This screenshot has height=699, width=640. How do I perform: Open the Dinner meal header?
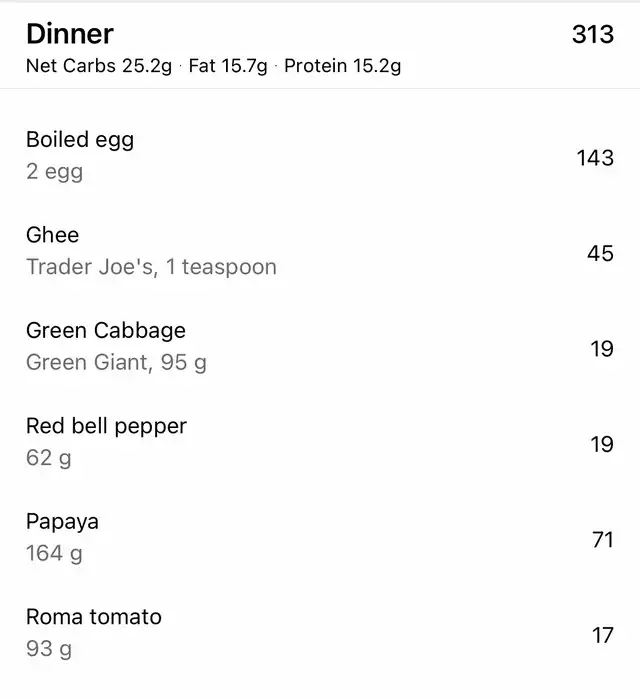point(70,34)
